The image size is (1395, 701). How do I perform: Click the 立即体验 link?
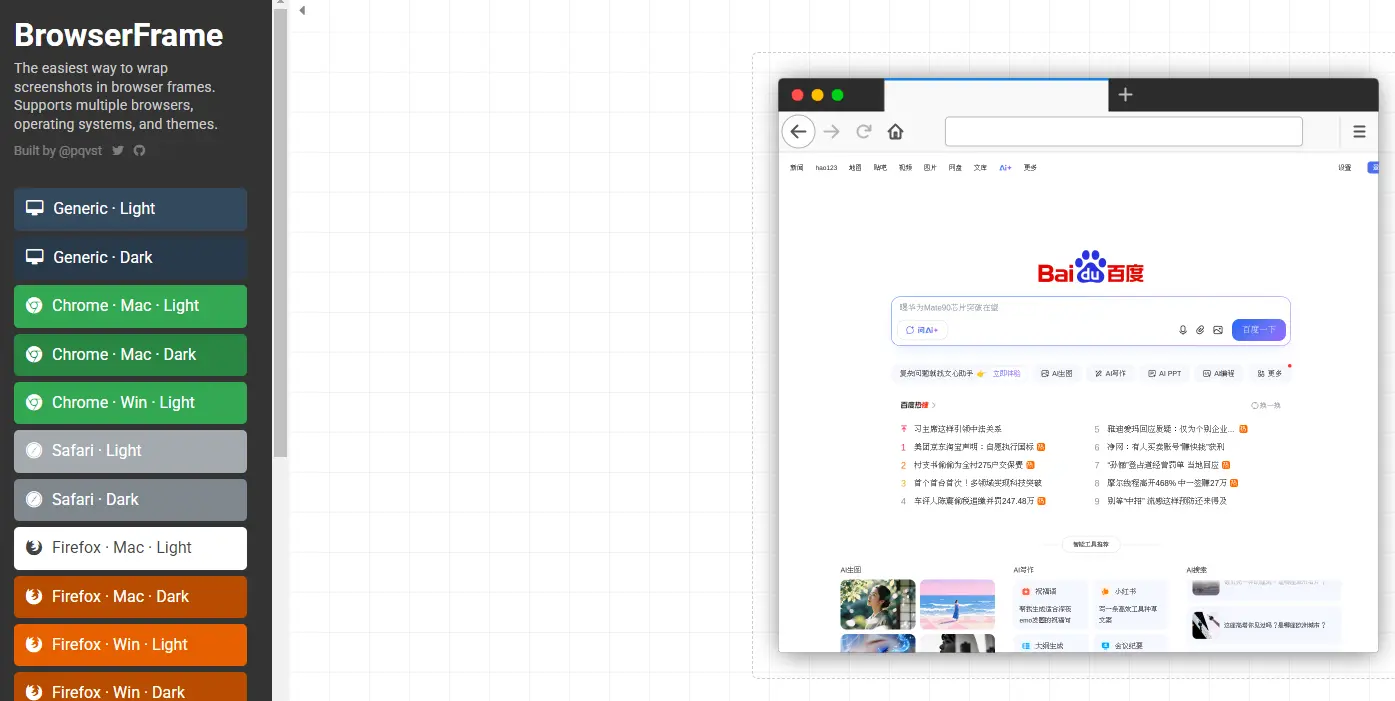(1007, 372)
